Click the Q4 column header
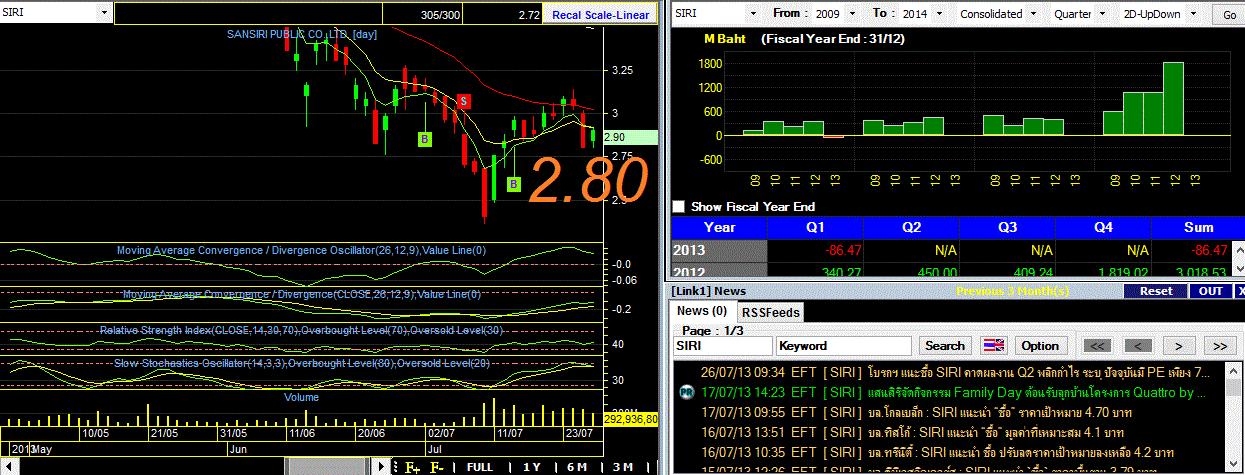The image size is (1245, 475). (1103, 227)
